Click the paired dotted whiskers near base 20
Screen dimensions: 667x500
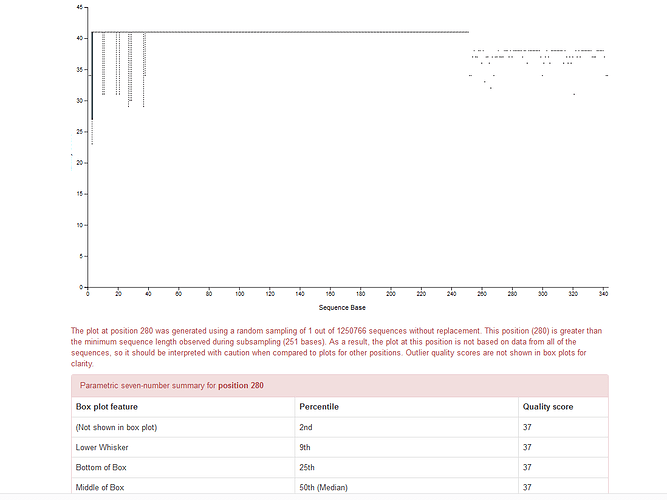point(118,63)
